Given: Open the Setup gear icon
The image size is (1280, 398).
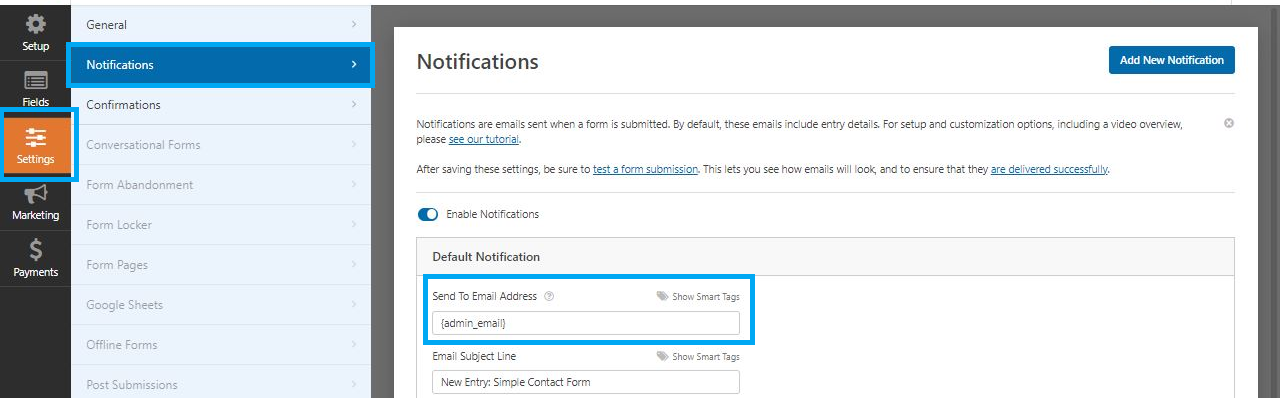Looking at the screenshot, I should point(35,23).
